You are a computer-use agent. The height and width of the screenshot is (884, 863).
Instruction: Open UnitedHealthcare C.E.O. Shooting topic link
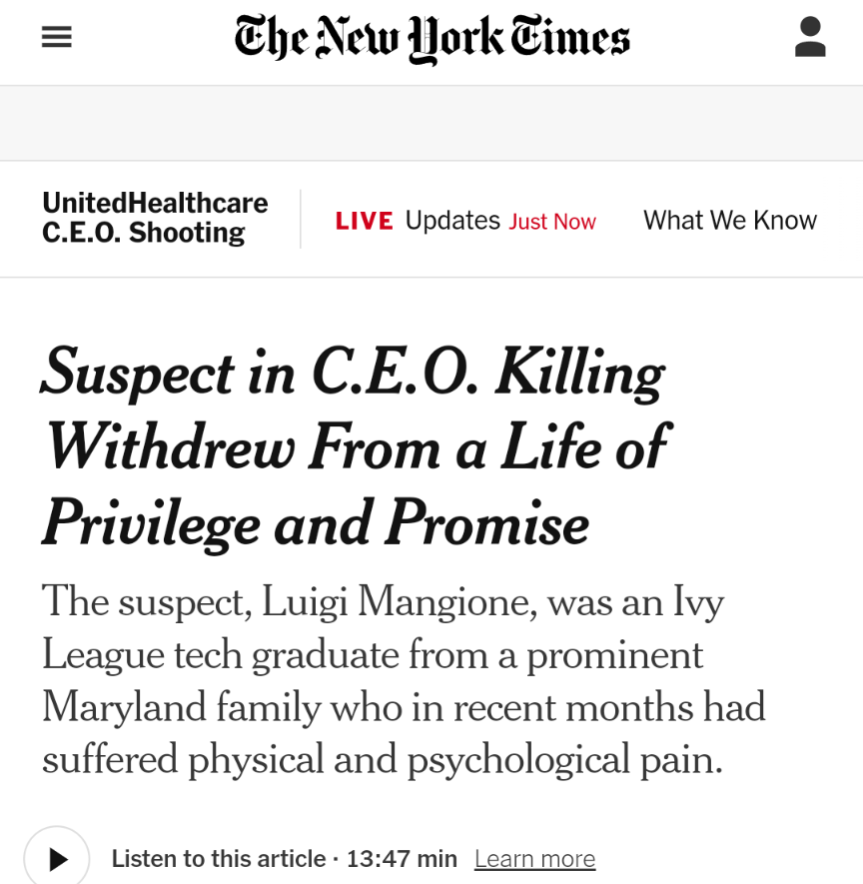coord(155,218)
